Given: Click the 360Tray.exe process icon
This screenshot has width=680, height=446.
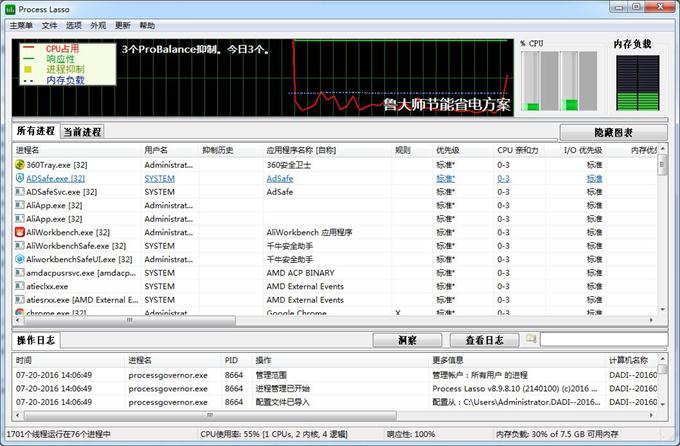Looking at the screenshot, I should 20,165.
